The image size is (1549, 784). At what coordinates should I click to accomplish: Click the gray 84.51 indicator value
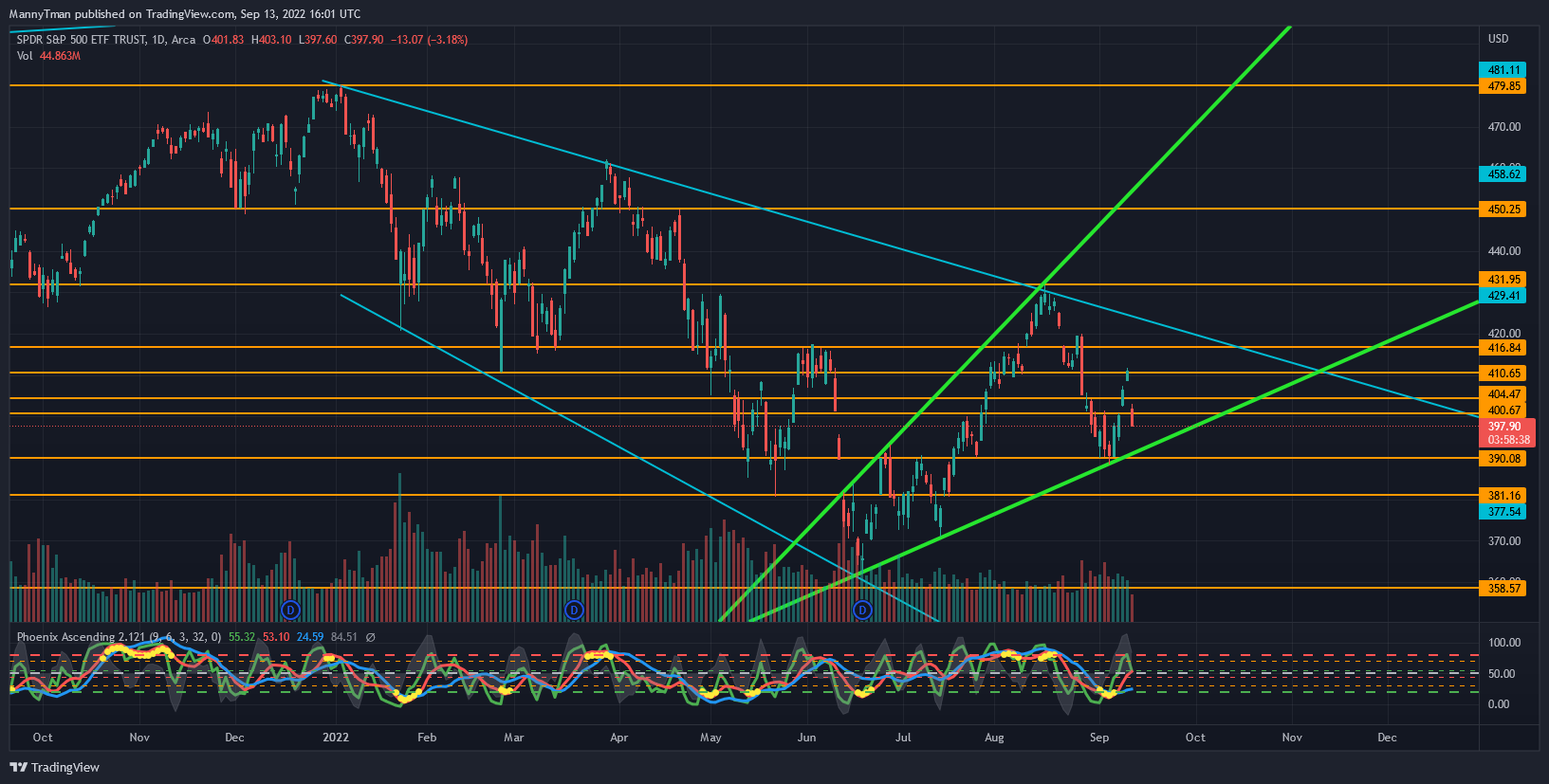pos(344,637)
